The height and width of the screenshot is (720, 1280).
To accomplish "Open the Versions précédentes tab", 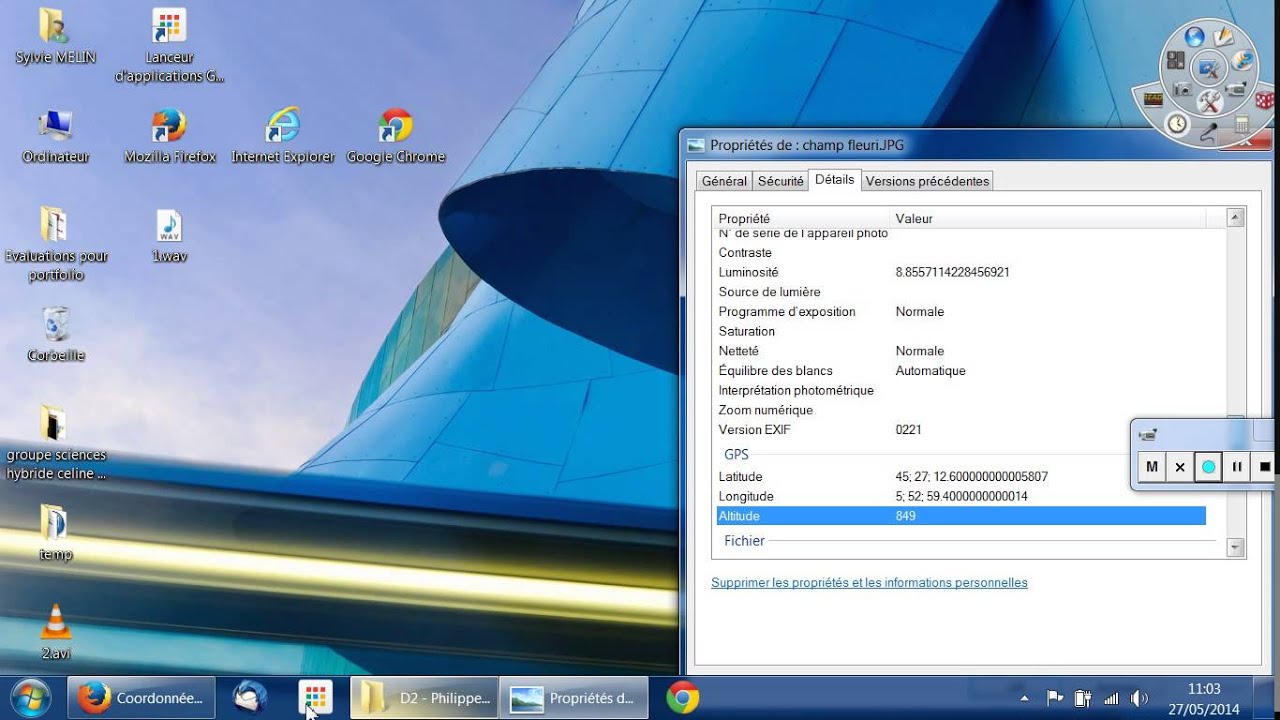I will (927, 181).
